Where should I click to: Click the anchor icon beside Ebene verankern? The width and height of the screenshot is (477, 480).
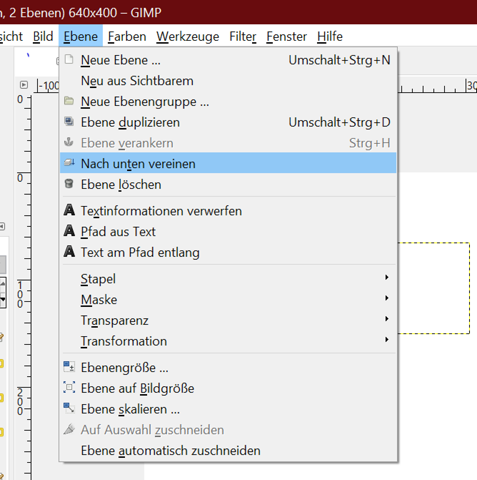[69, 142]
